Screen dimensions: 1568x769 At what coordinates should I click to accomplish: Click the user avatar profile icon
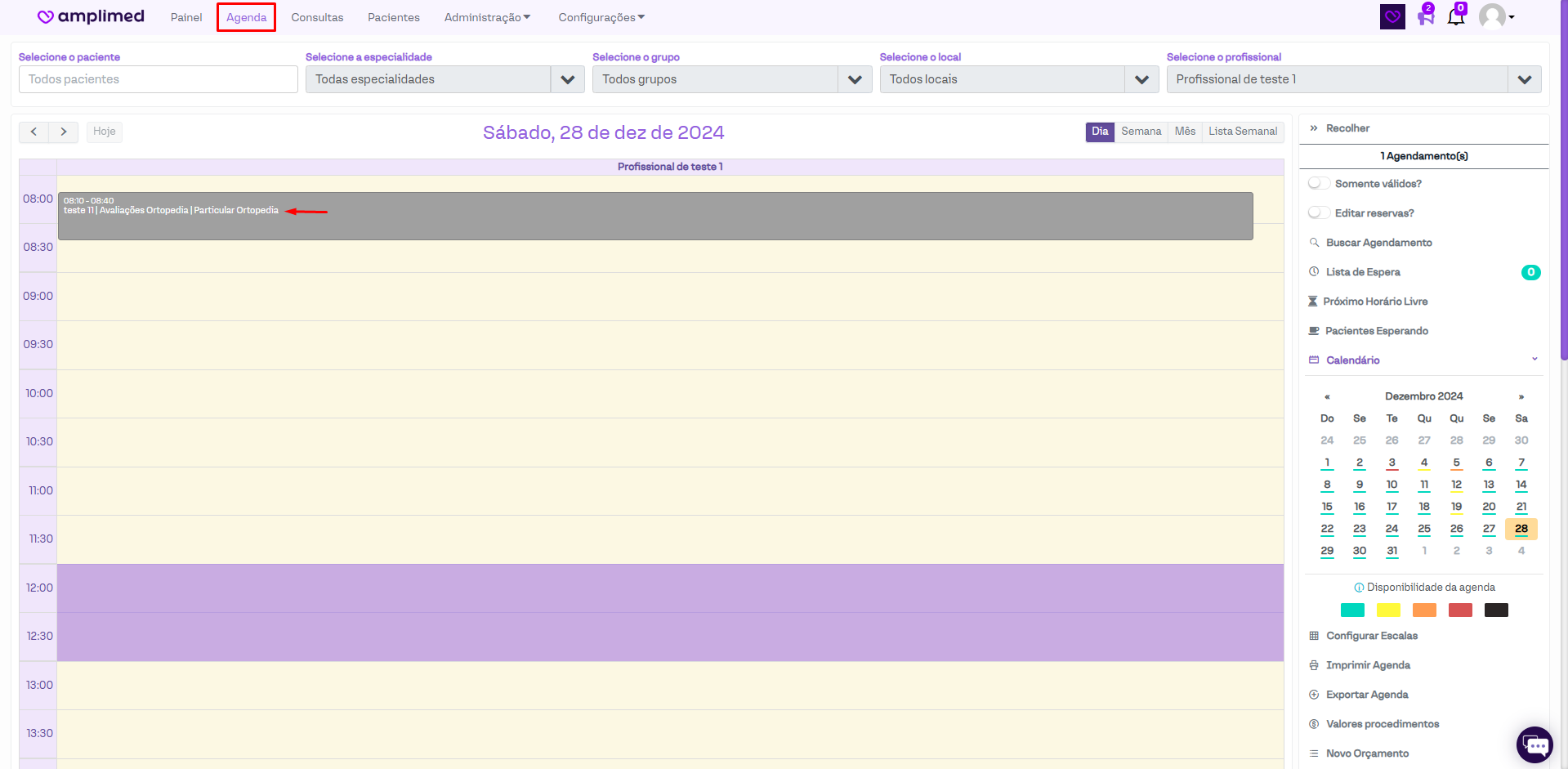1493,17
